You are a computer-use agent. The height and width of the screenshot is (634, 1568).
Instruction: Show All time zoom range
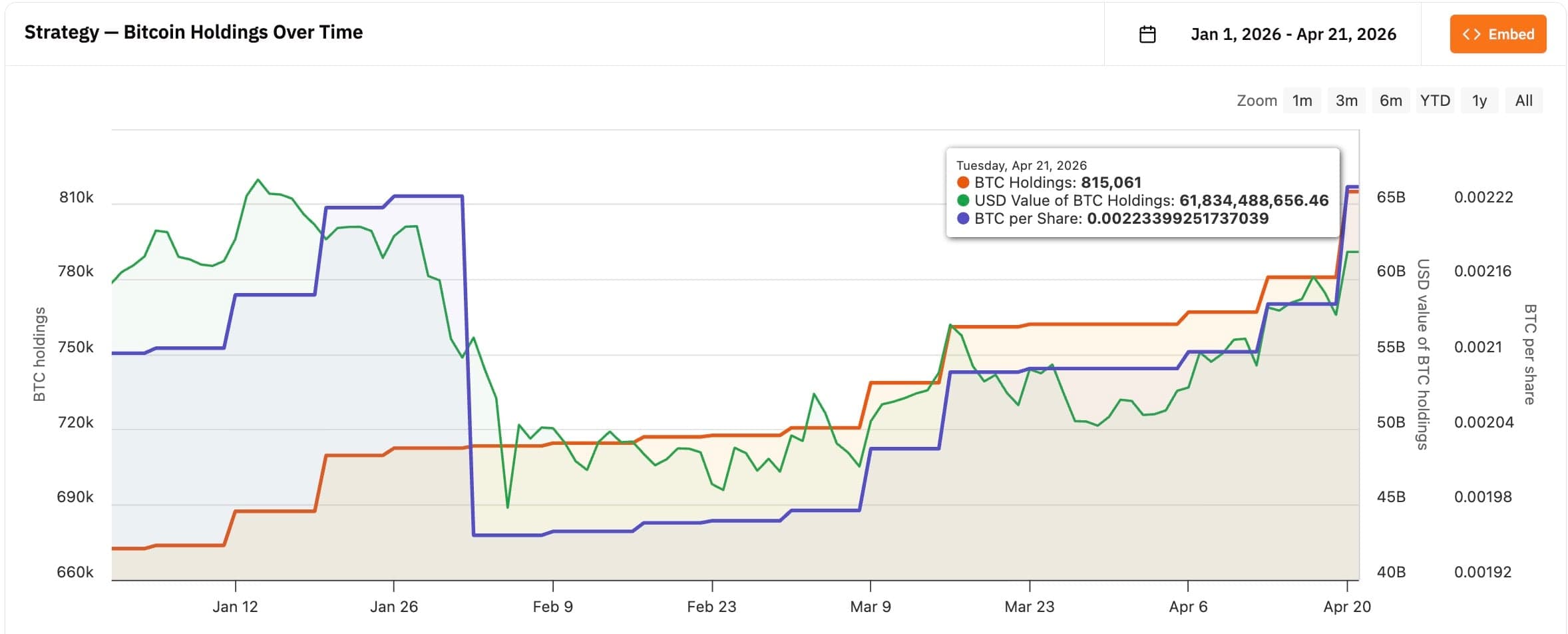(x=1523, y=101)
